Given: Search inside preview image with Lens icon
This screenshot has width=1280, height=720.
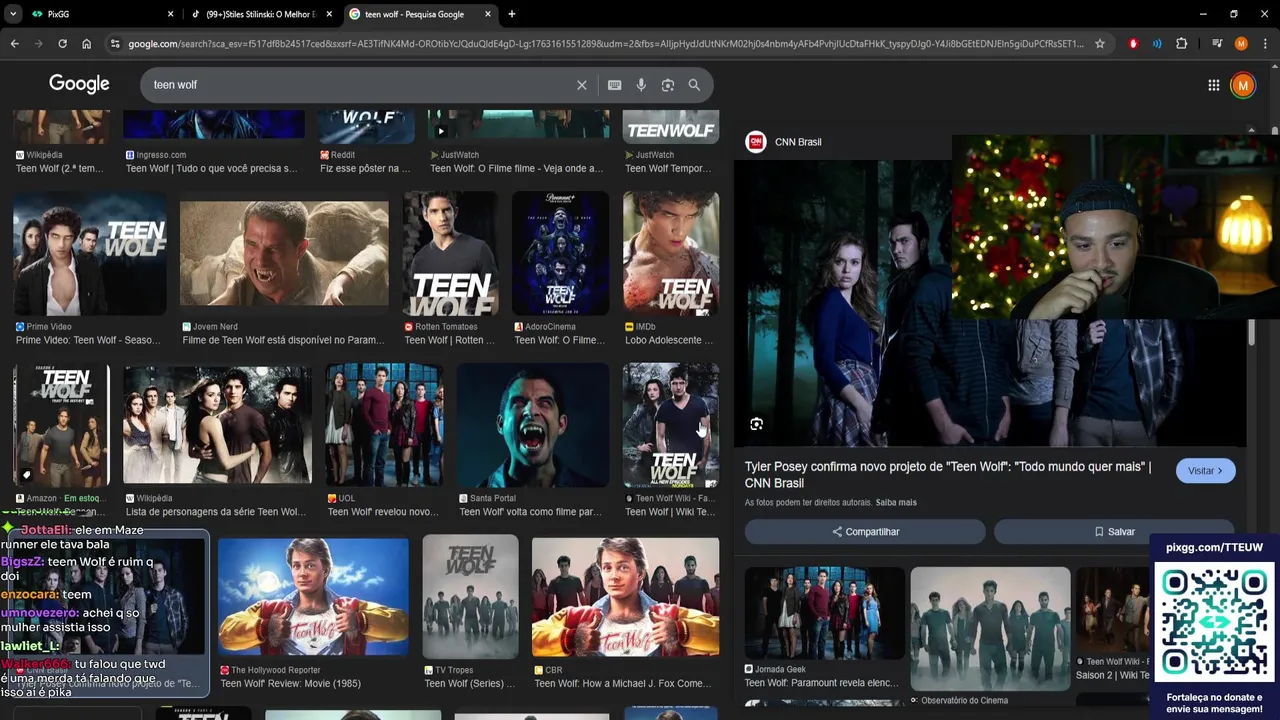Looking at the screenshot, I should coord(757,424).
